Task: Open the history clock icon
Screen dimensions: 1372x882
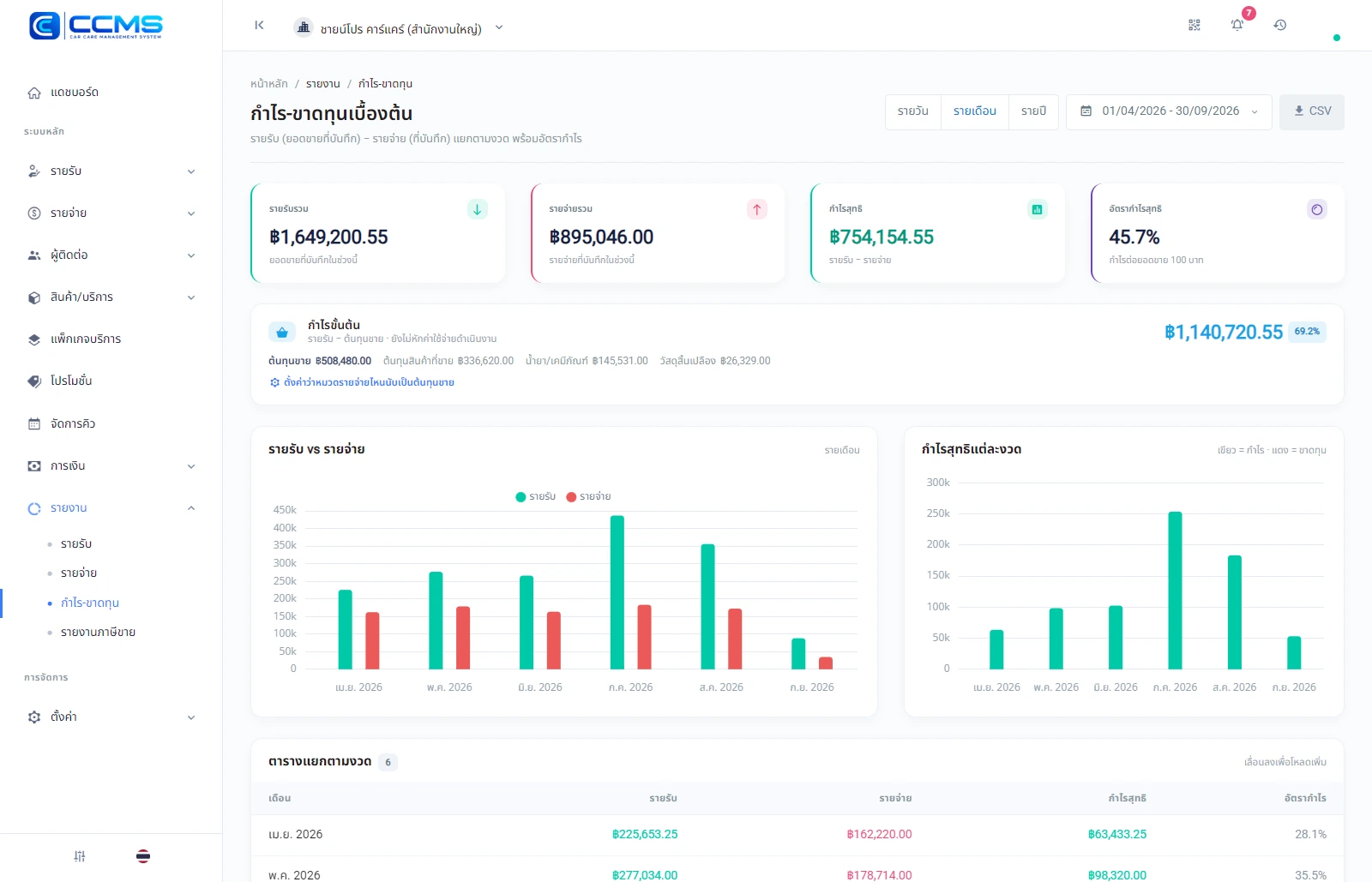Action: [x=1280, y=26]
